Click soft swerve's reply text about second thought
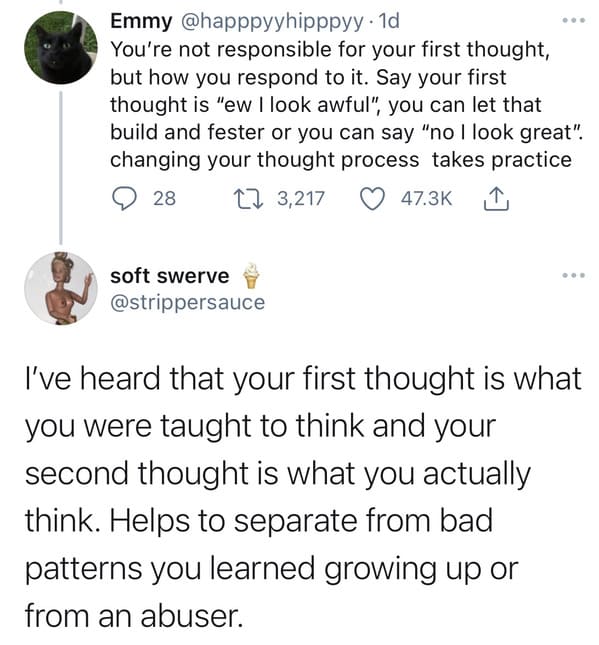Image resolution: width=599 pixels, height=645 pixels. click(303, 497)
